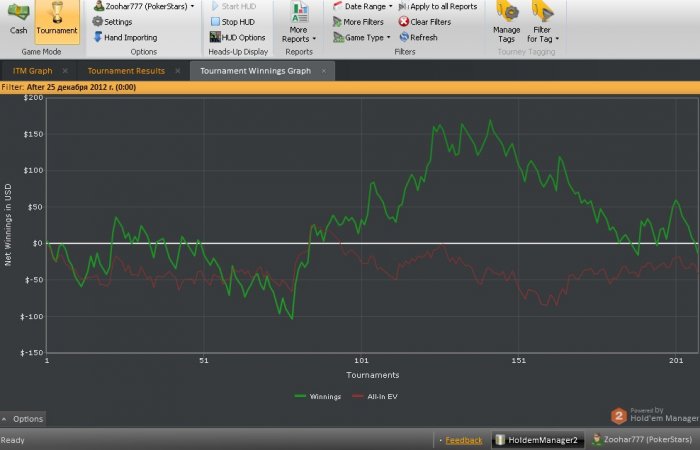700x450 pixels.
Task: Click the 101 x-axis label
Action: tap(361, 360)
